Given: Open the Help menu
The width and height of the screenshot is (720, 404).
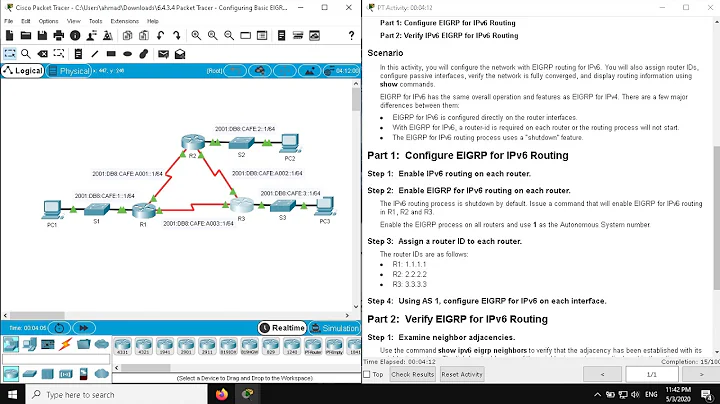Looking at the screenshot, I should pyautogui.click(x=153, y=21).
